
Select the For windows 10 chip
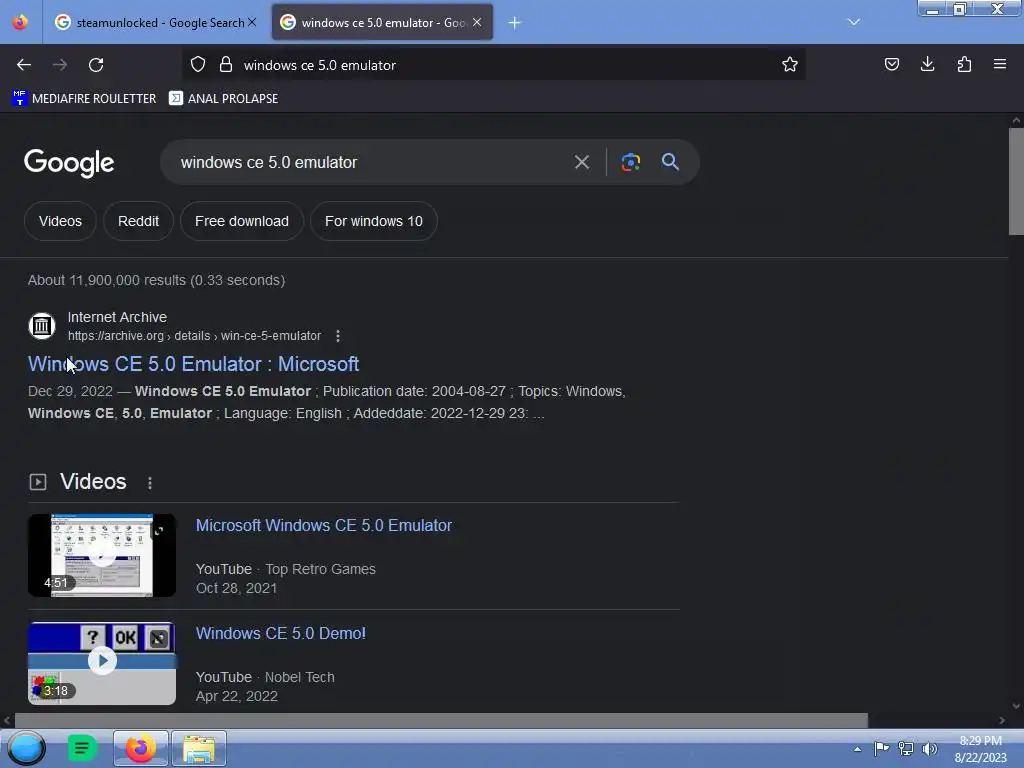pos(374,221)
